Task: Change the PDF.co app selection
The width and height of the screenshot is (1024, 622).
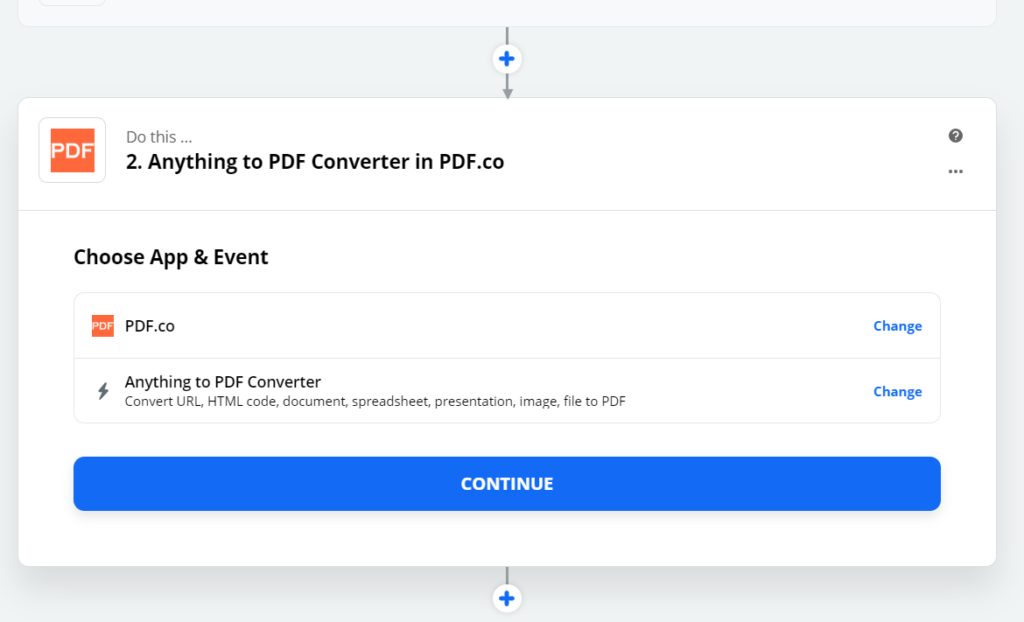Action: pos(897,326)
